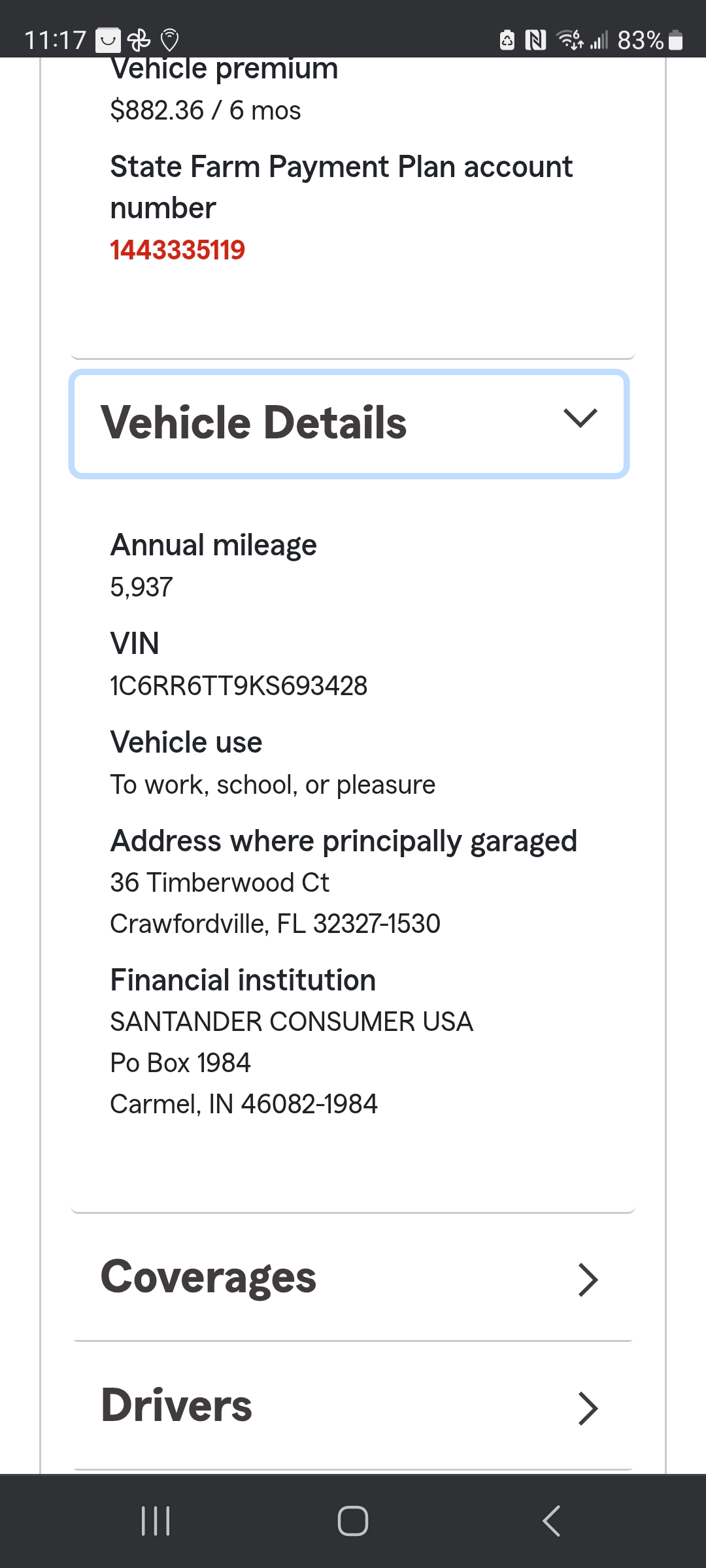This screenshot has width=706, height=1568.
Task: Collapse the Vehicle Details section
Action: click(x=349, y=424)
